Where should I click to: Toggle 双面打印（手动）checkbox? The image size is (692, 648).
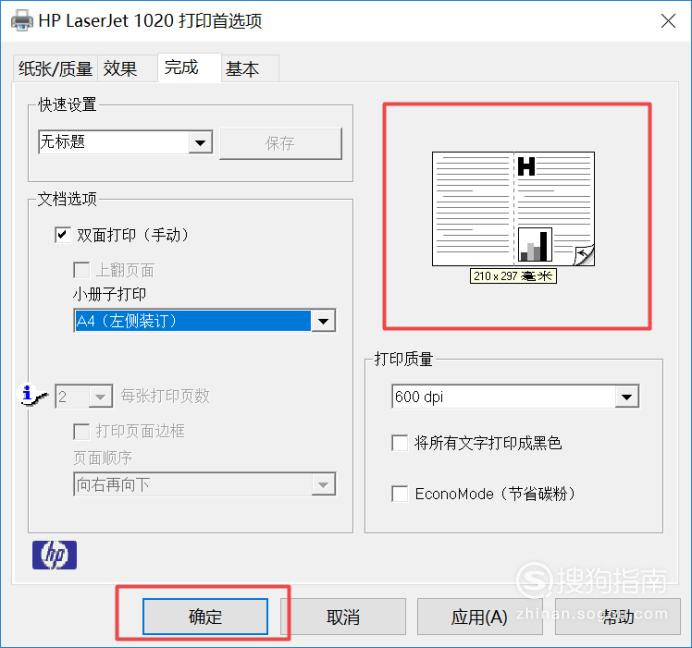click(x=63, y=234)
